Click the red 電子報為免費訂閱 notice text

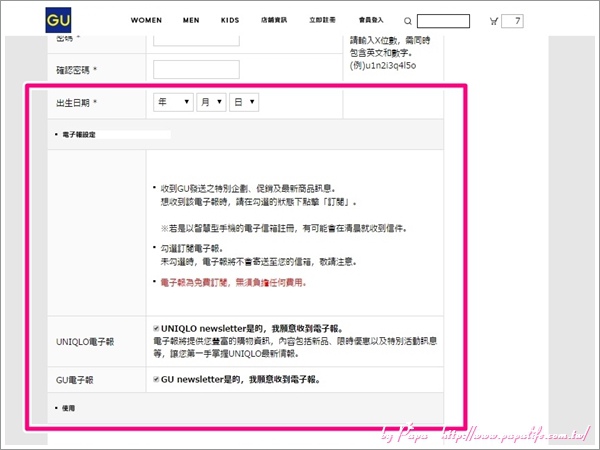pyautogui.click(x=233, y=283)
